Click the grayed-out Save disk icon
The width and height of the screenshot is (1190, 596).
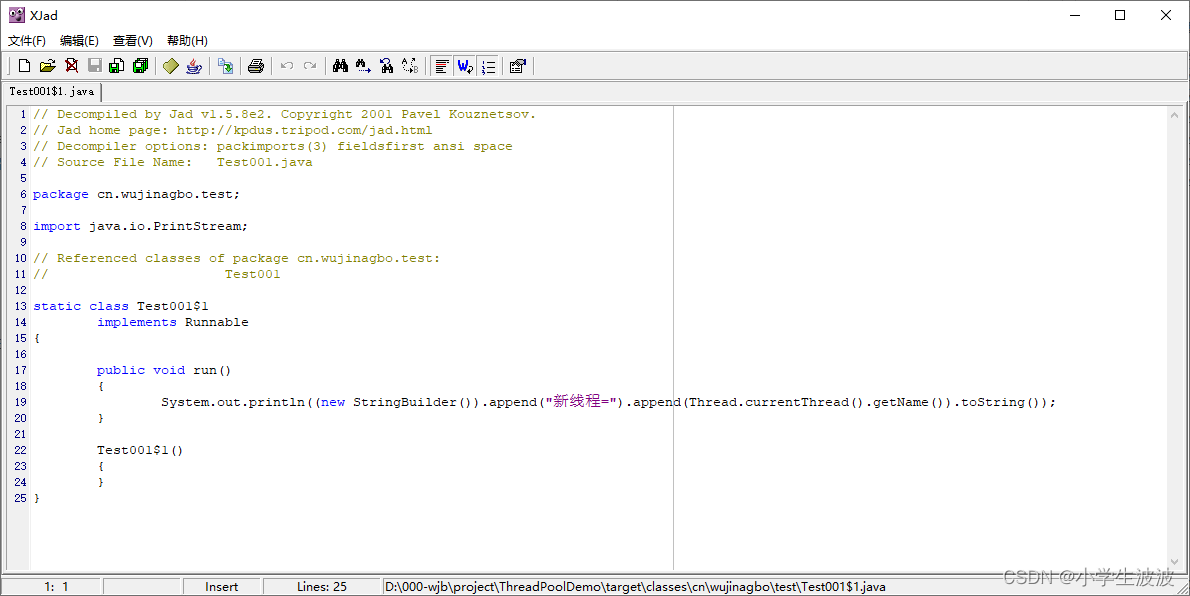click(95, 66)
